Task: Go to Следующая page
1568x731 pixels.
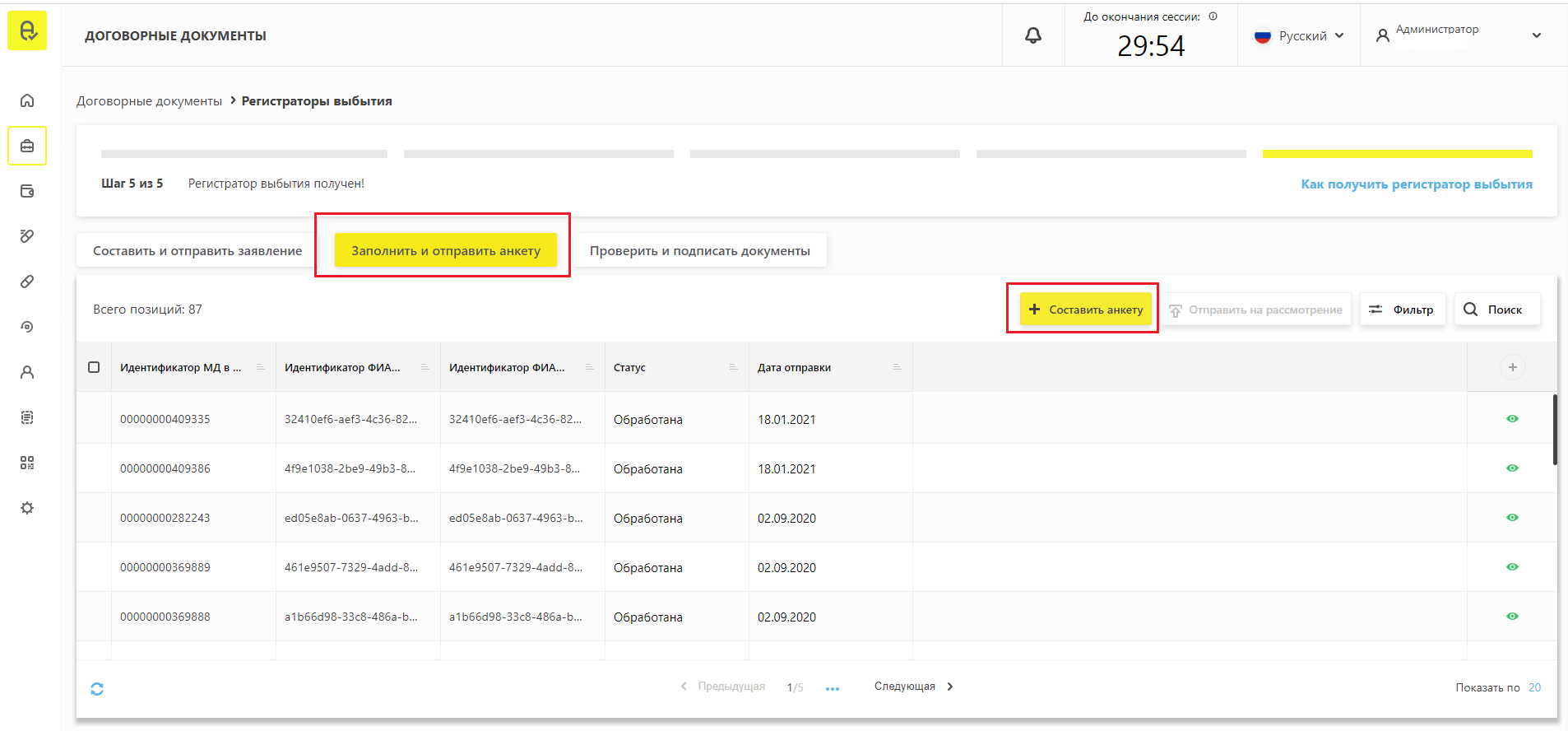Action: click(913, 687)
